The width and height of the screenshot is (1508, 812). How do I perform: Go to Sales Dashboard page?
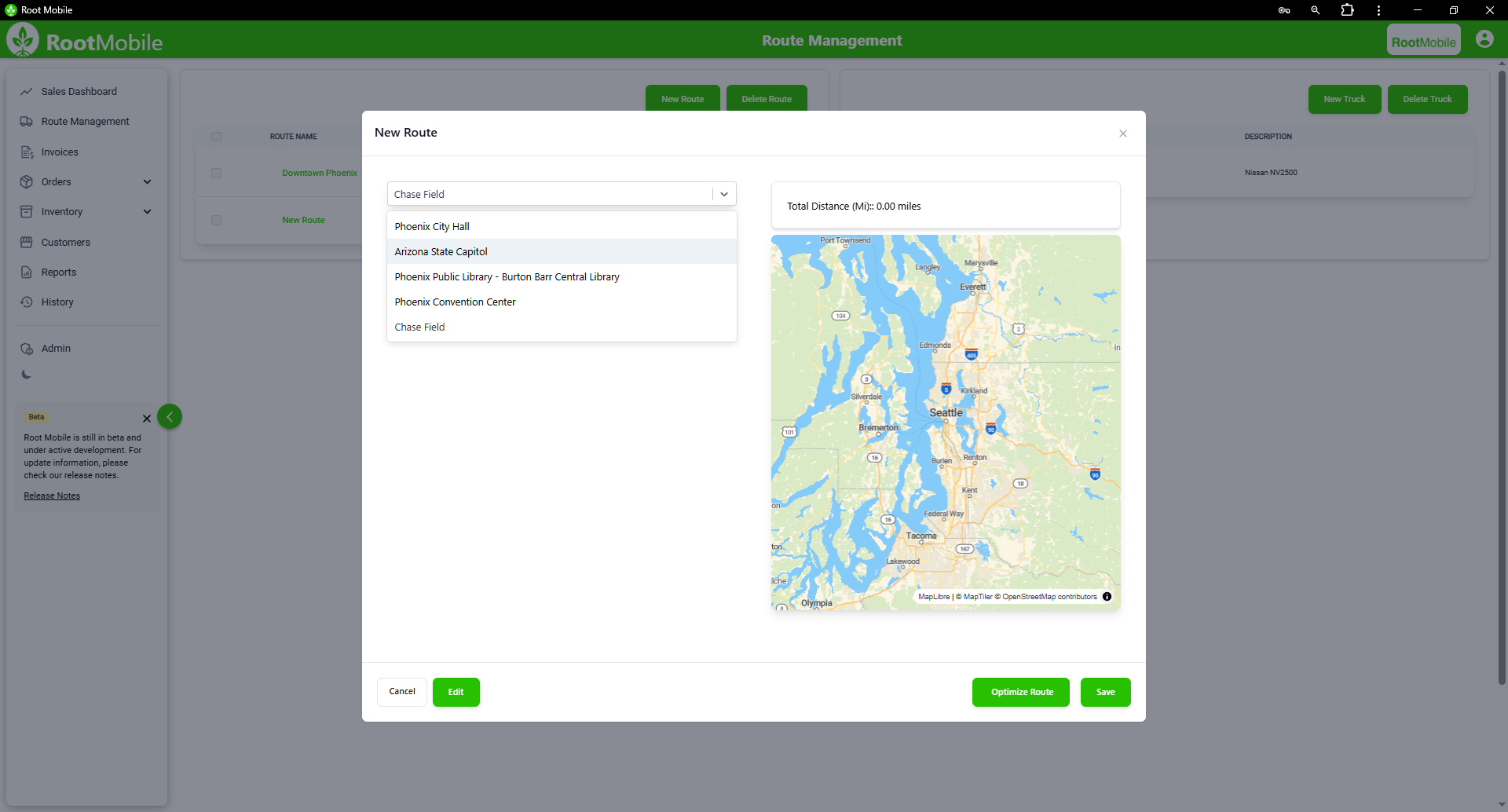[x=79, y=92]
